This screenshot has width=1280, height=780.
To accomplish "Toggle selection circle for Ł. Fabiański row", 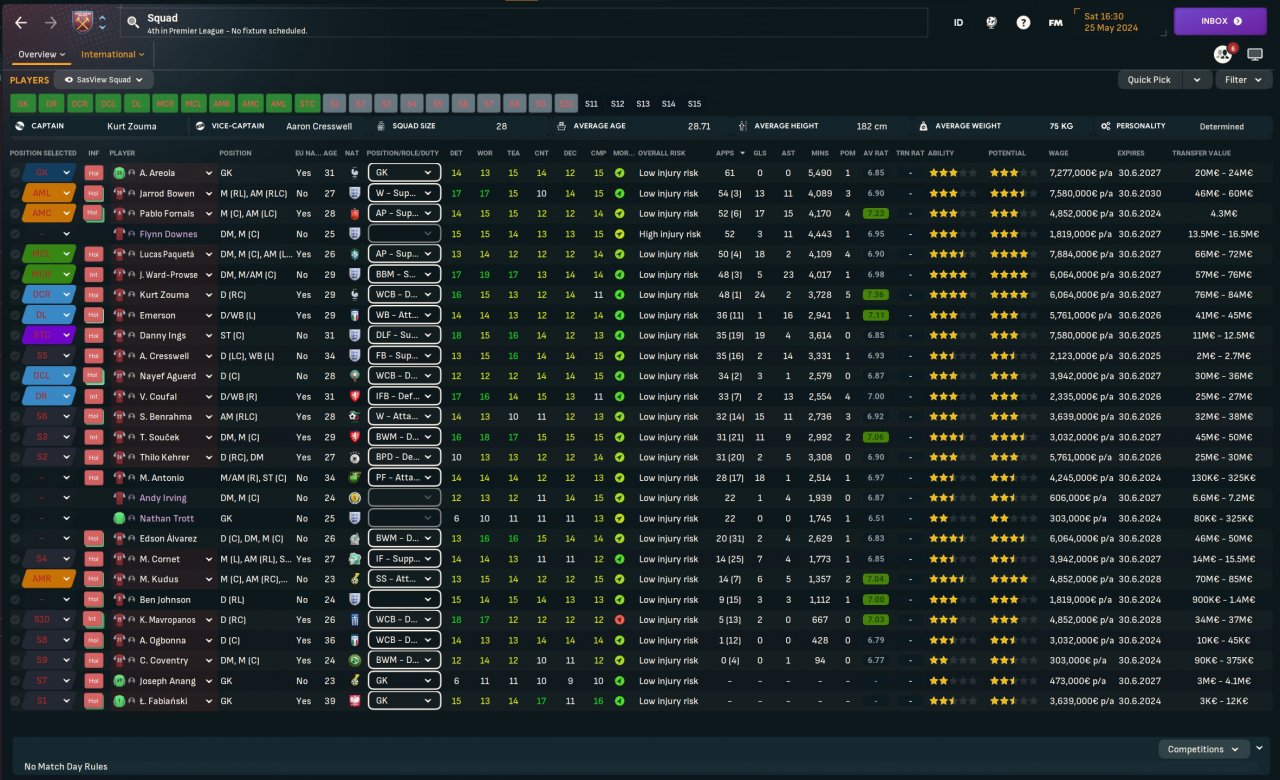I will pos(14,701).
